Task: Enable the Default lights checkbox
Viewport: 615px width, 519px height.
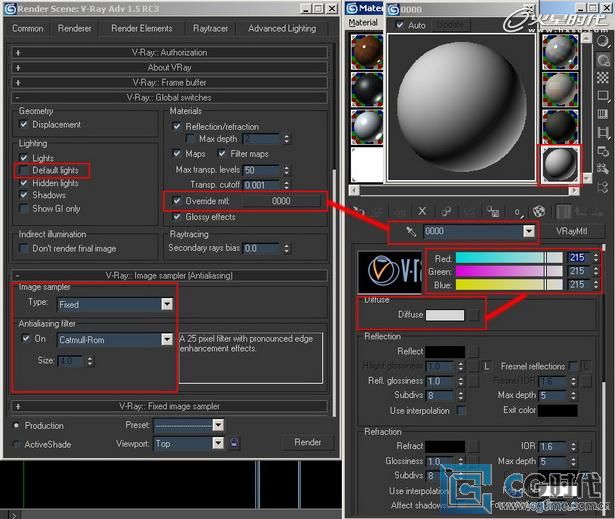Action: click(x=24, y=170)
